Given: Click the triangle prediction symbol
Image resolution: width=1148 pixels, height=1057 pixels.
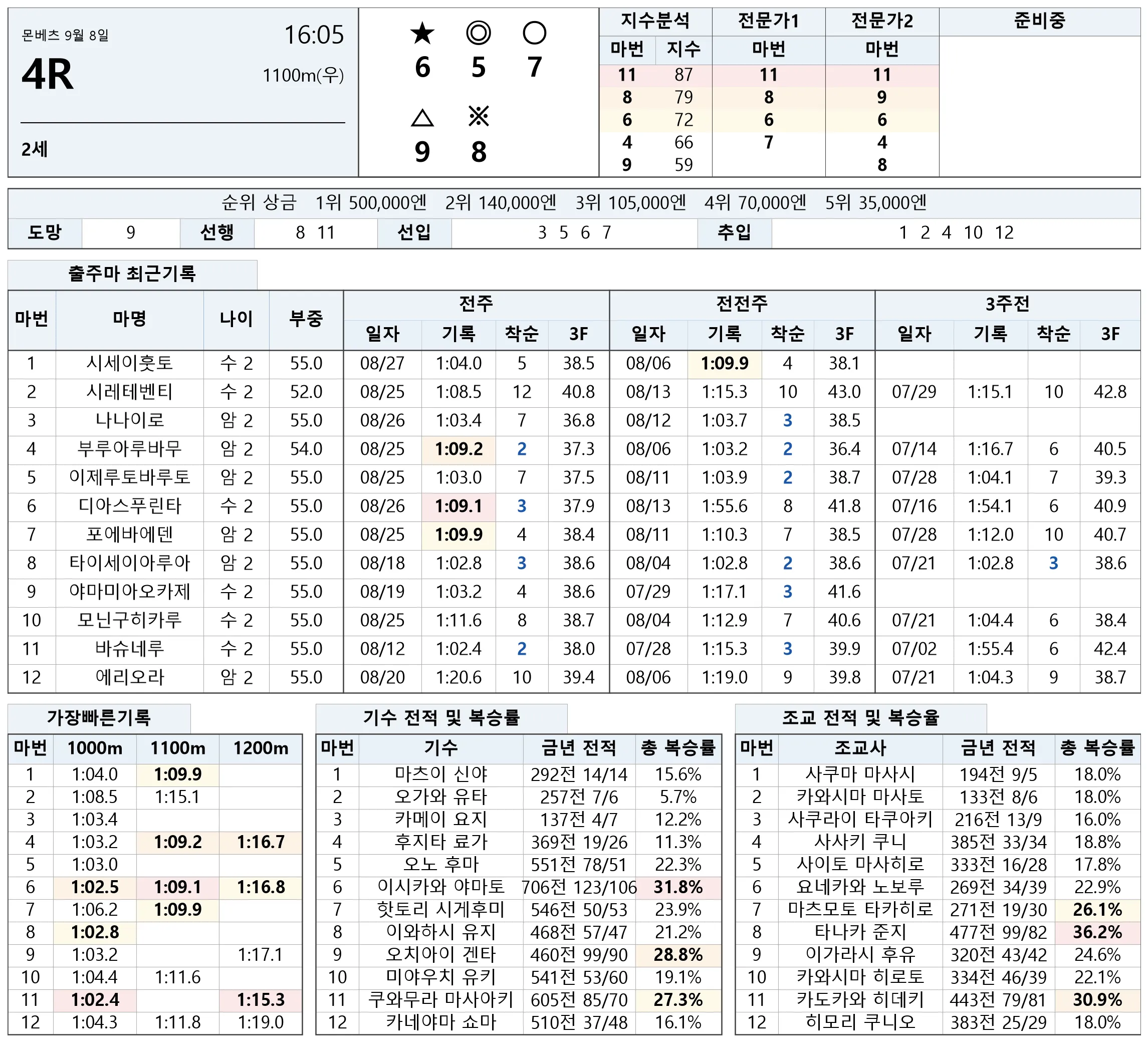Looking at the screenshot, I should coord(422,118).
